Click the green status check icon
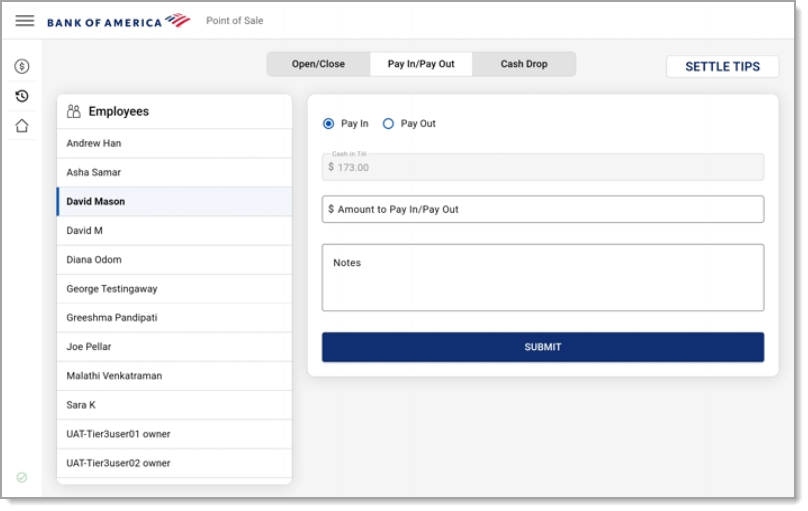The height and width of the screenshot is (511, 808). (x=22, y=478)
